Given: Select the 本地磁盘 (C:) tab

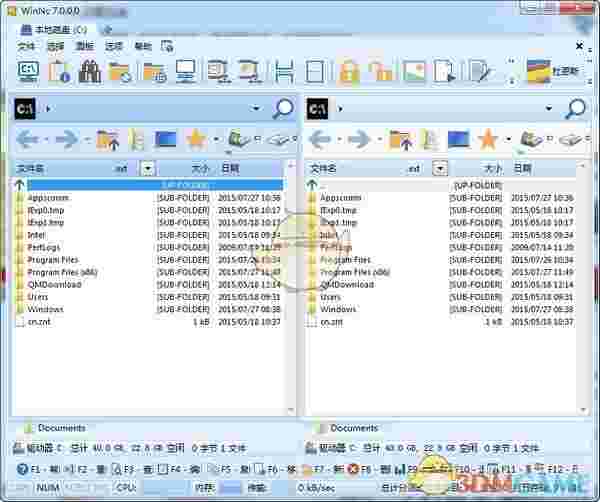Looking at the screenshot, I should pos(54,29).
